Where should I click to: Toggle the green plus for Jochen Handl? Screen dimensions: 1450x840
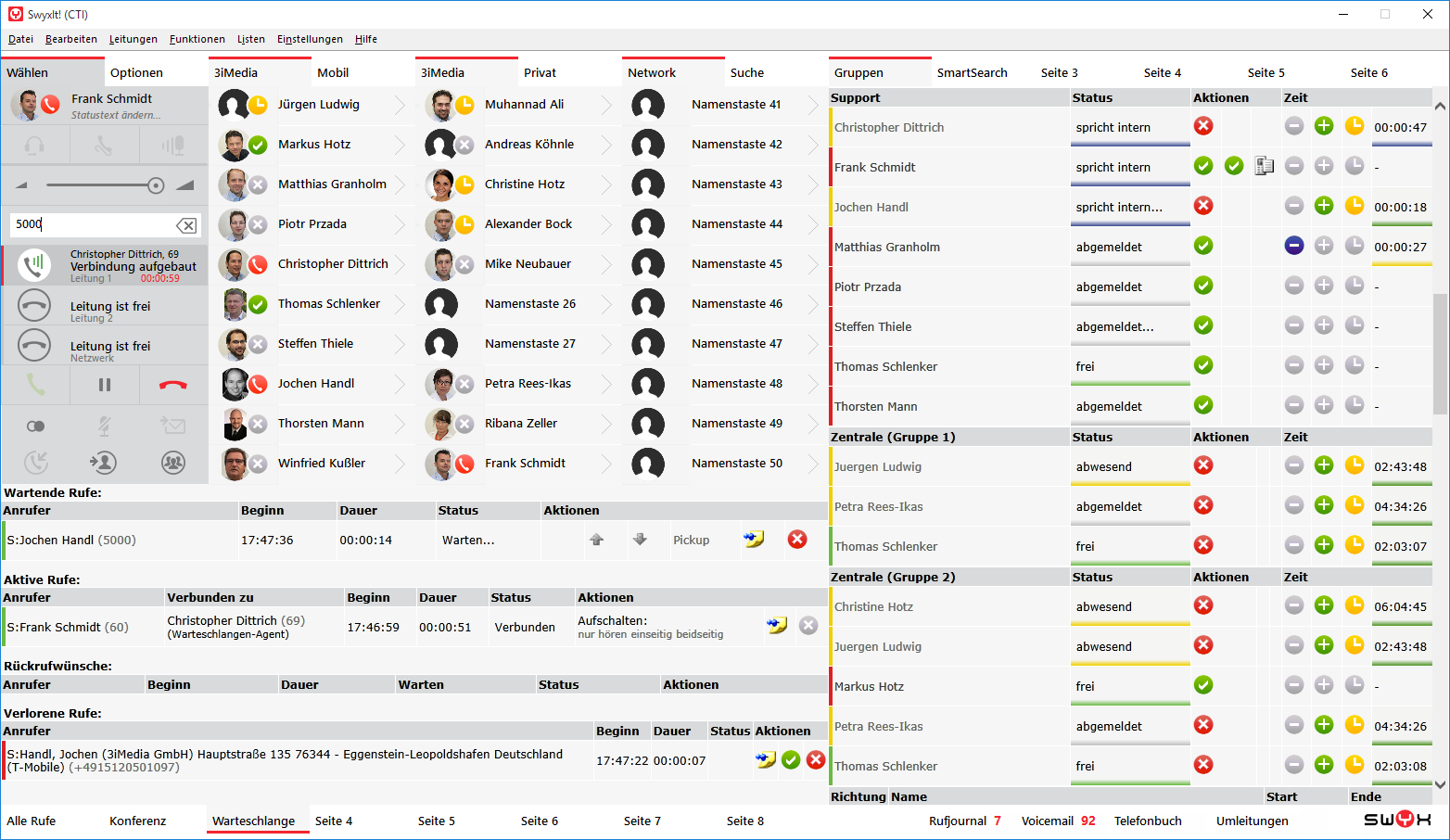point(1324,206)
